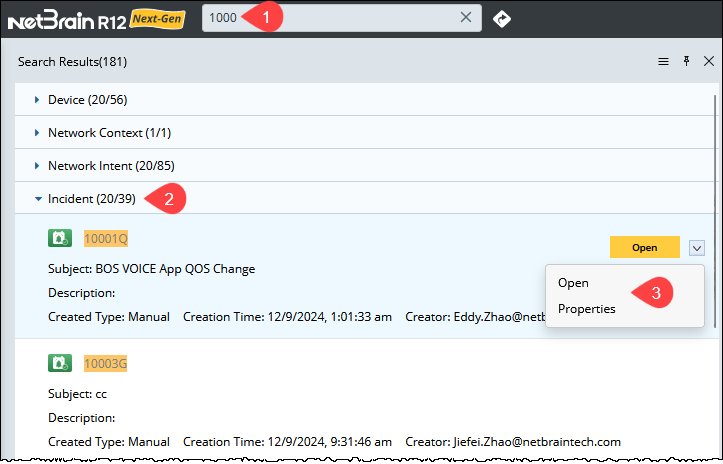Click the NetBrain R12 Next-Gen logo
This screenshot has height=464, width=723.
pos(97,20)
